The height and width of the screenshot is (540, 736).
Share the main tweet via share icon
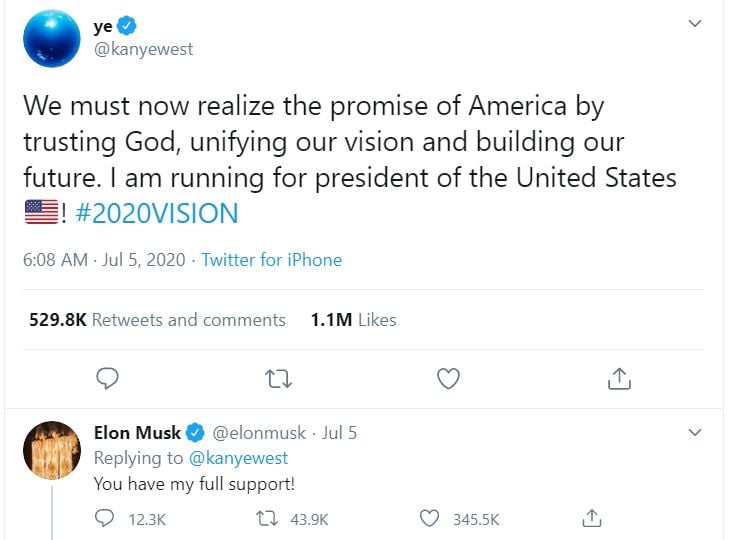(x=619, y=378)
